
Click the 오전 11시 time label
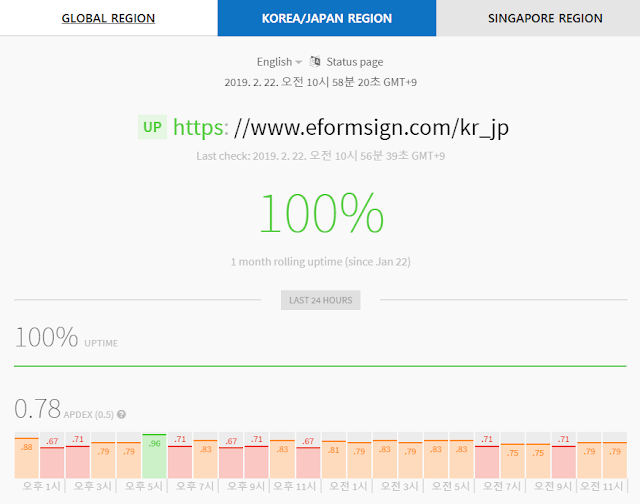[x=601, y=486]
